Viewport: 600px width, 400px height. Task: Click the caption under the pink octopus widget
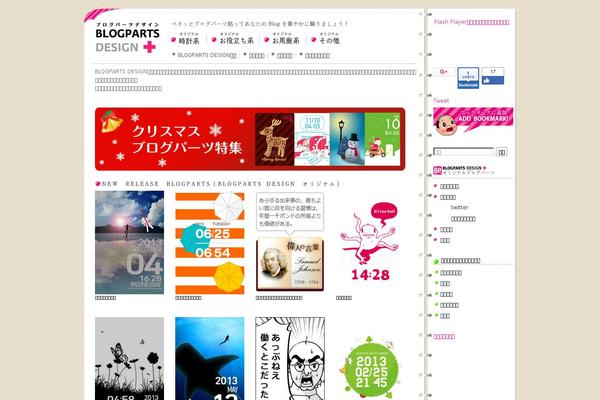pyautogui.click(x=344, y=298)
